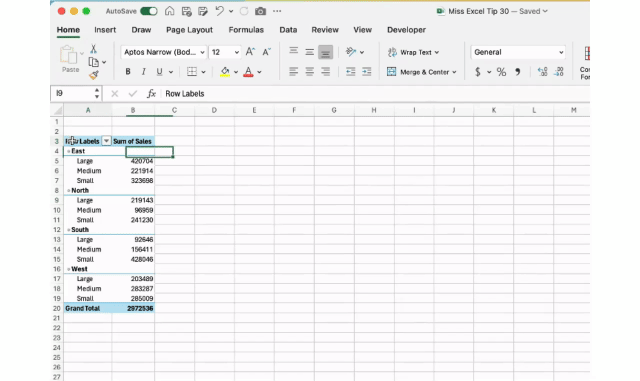Open the Developer tab

click(x=406, y=30)
